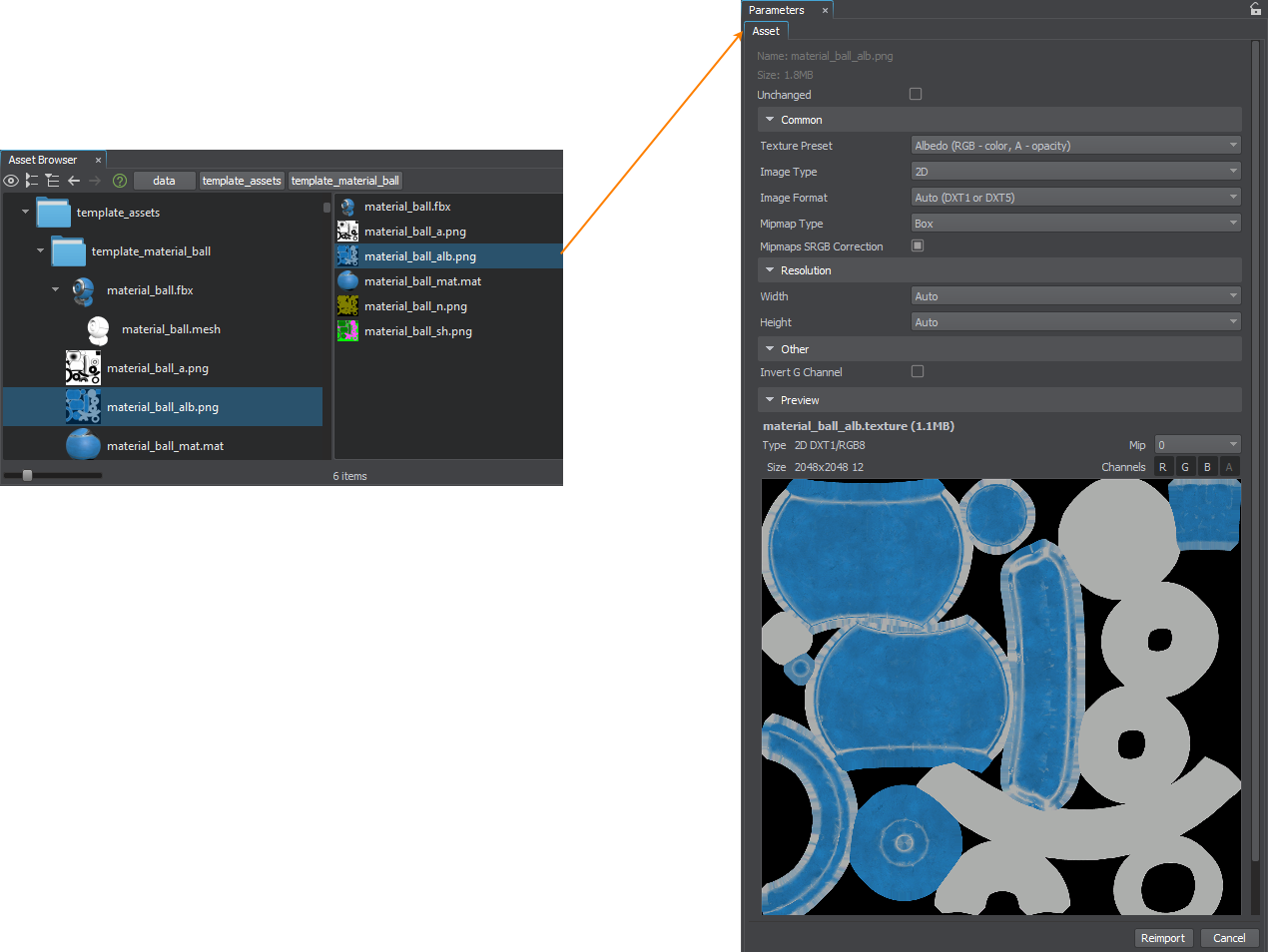
Task: Open the green help icon
Action: 120,181
